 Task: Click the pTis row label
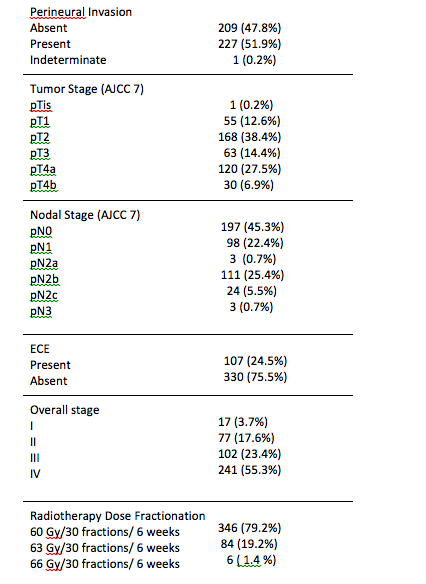coord(41,105)
